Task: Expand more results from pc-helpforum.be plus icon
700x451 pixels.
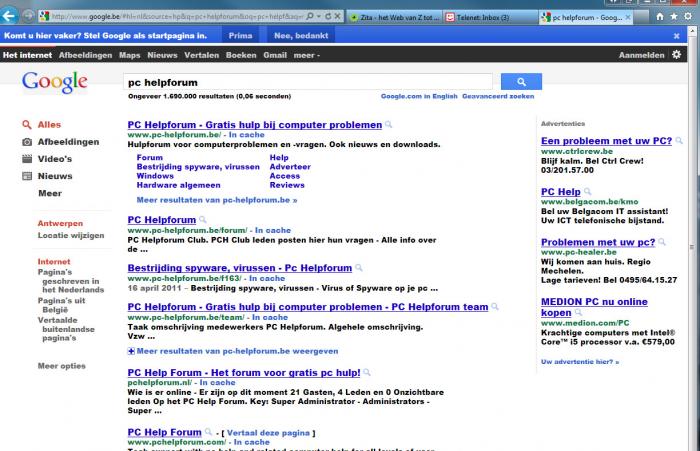Action: pyautogui.click(x=131, y=351)
